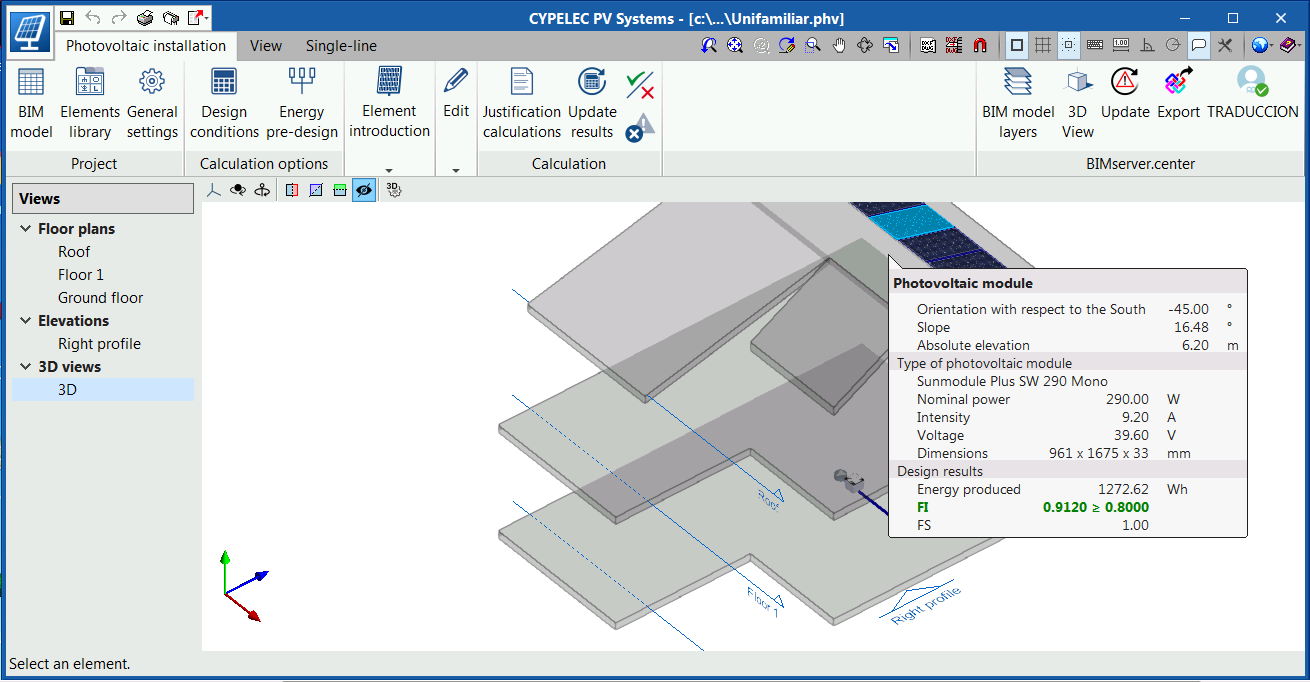Open the View ribbon tab

click(x=265, y=45)
